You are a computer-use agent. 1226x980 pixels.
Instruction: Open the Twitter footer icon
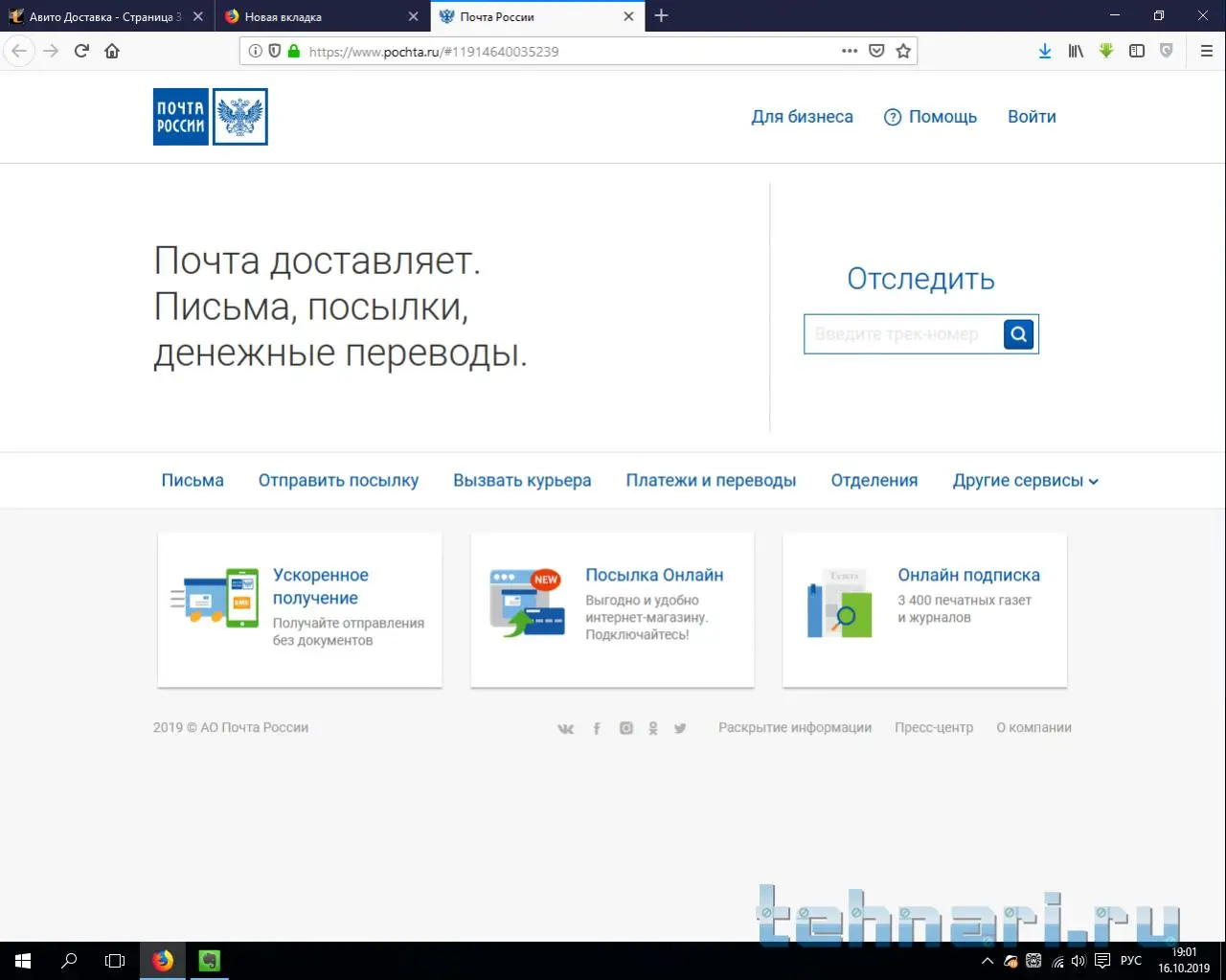(x=680, y=728)
